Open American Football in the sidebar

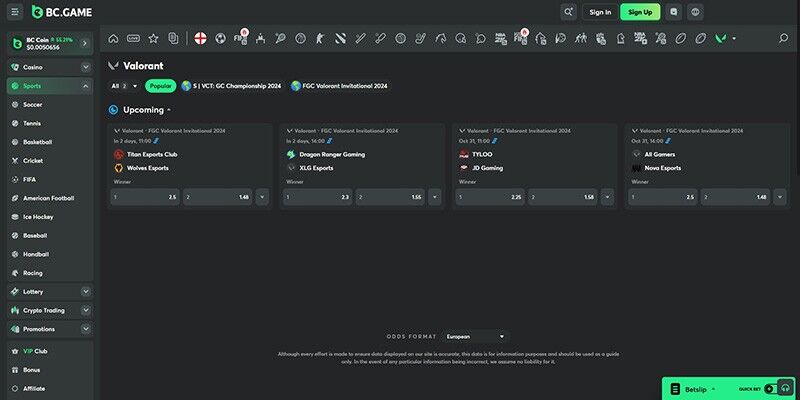point(50,198)
